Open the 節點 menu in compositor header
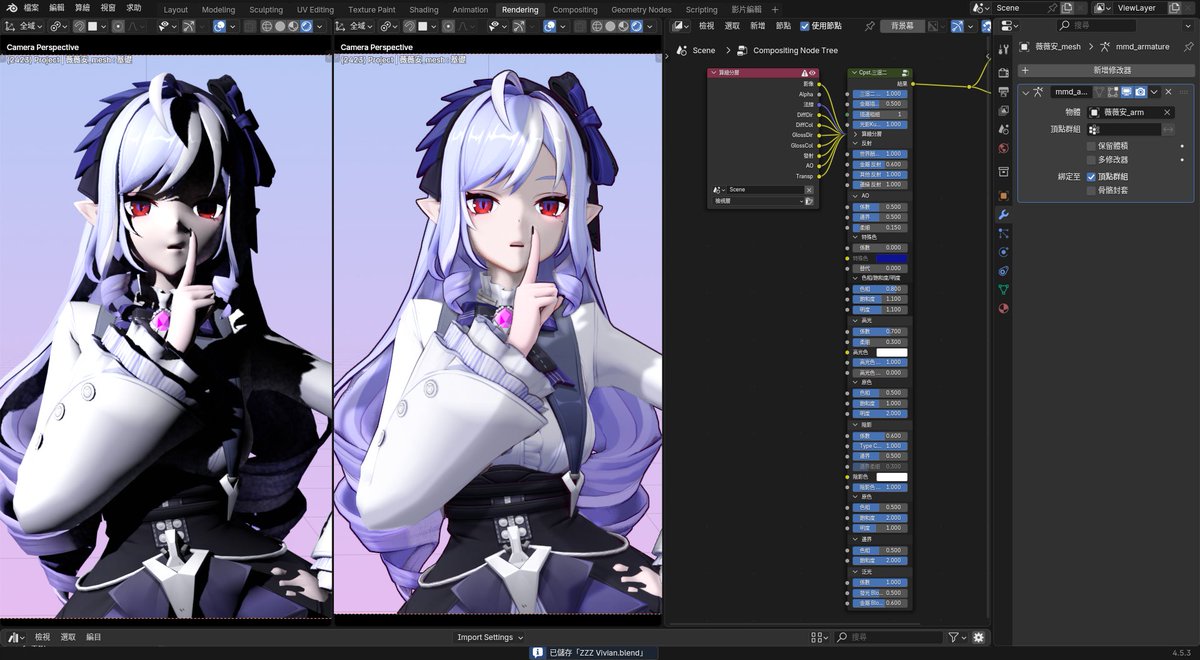 coord(783,26)
